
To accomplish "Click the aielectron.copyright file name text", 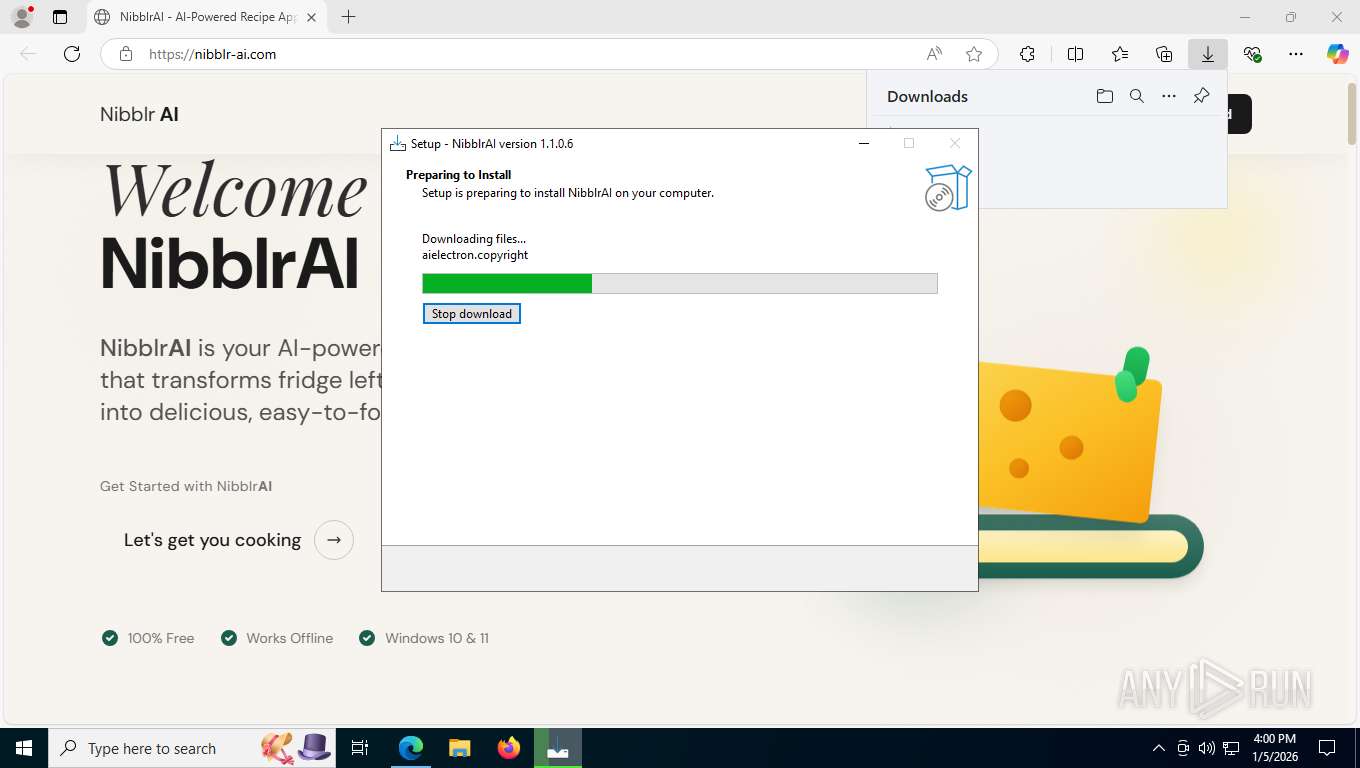I will (x=475, y=255).
